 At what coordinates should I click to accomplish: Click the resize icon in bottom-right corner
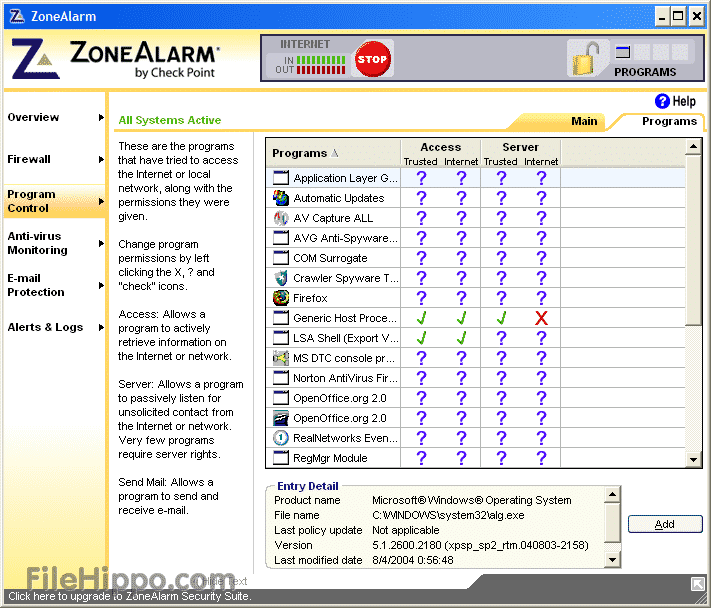(x=697, y=584)
